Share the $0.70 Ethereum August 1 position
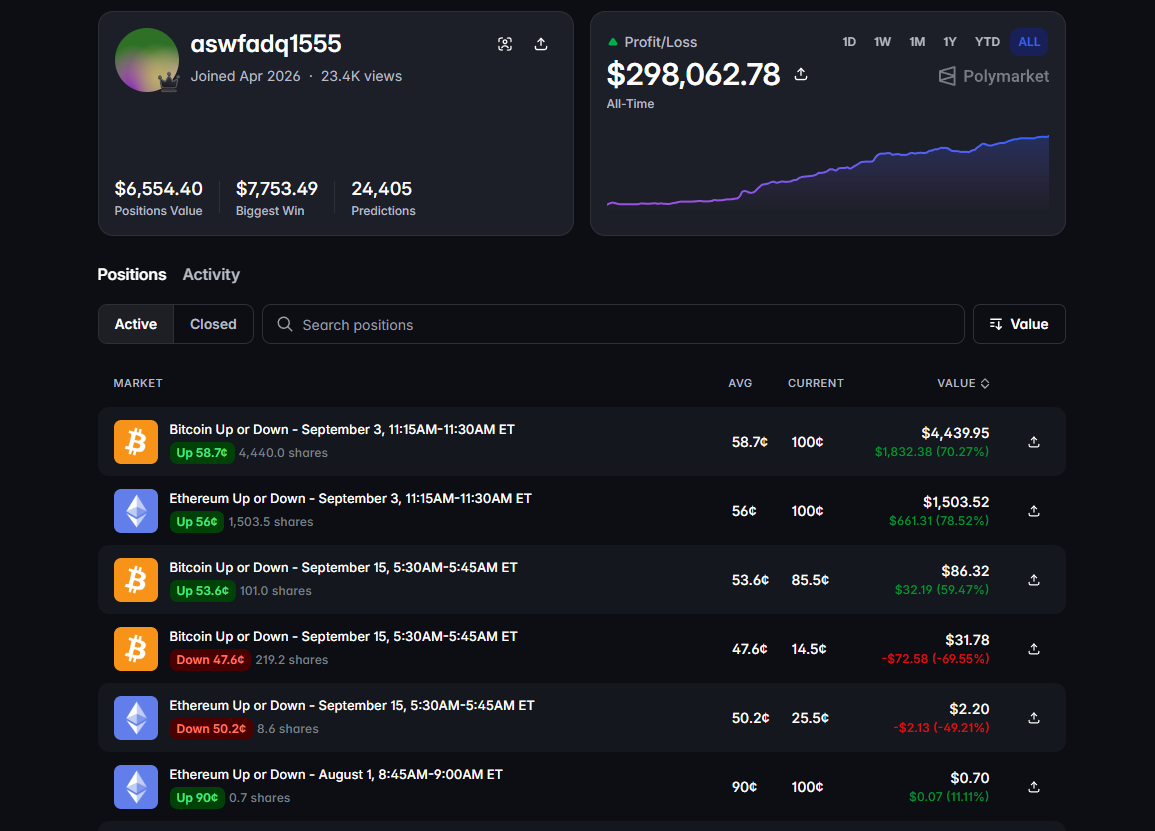 pos(1033,787)
